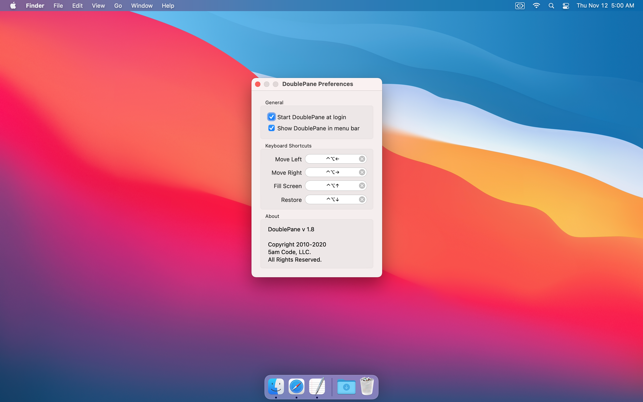643x402 pixels.
Task: Click the Restore shortcut field
Action: [x=335, y=199]
